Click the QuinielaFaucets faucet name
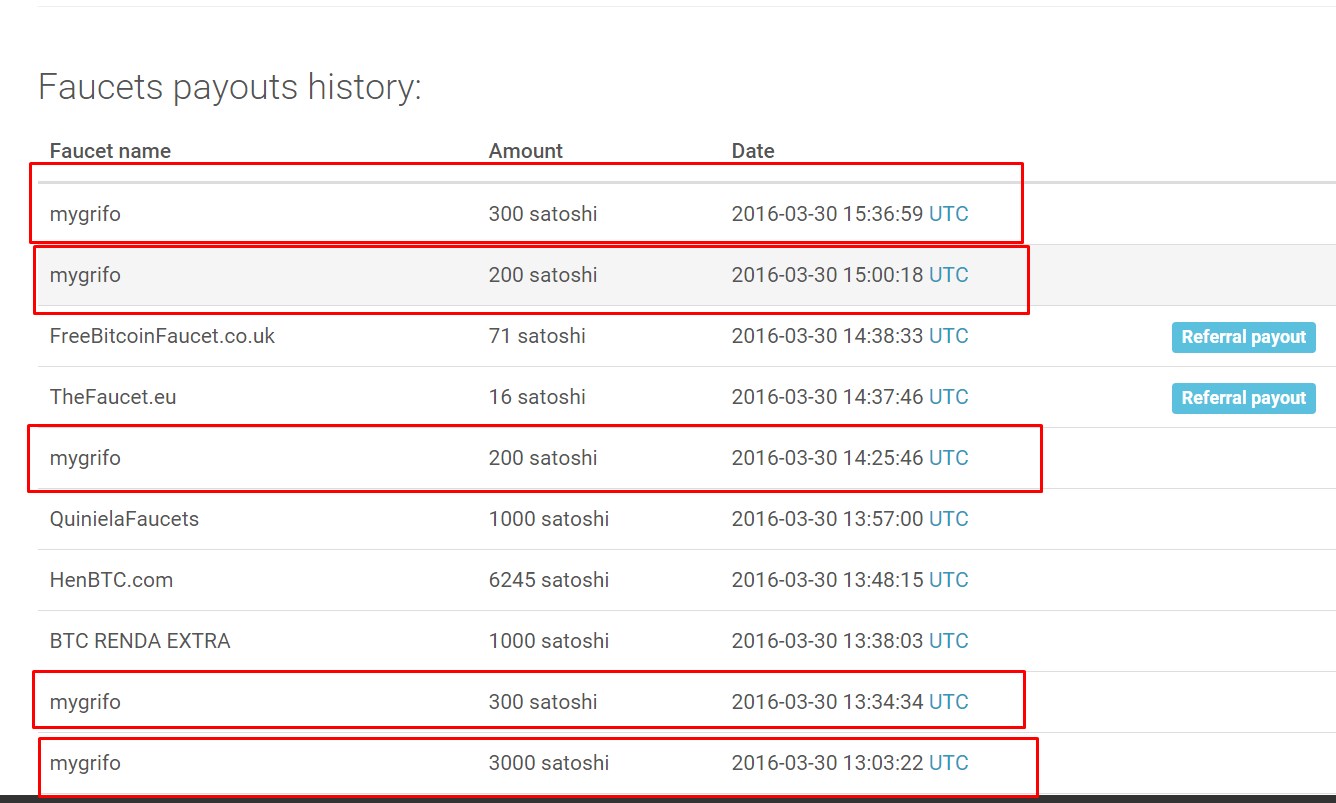Viewport: 1336px width, 803px height. (124, 519)
